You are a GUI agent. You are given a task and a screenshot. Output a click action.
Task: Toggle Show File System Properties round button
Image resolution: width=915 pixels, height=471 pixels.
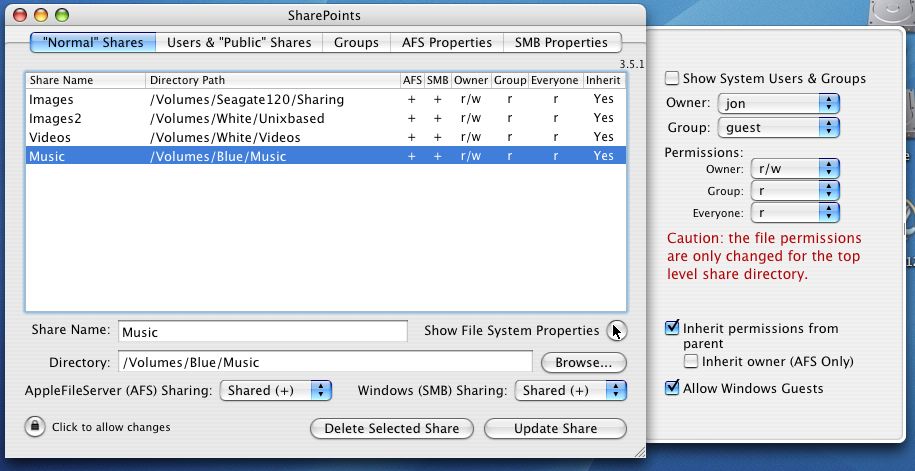pos(616,330)
